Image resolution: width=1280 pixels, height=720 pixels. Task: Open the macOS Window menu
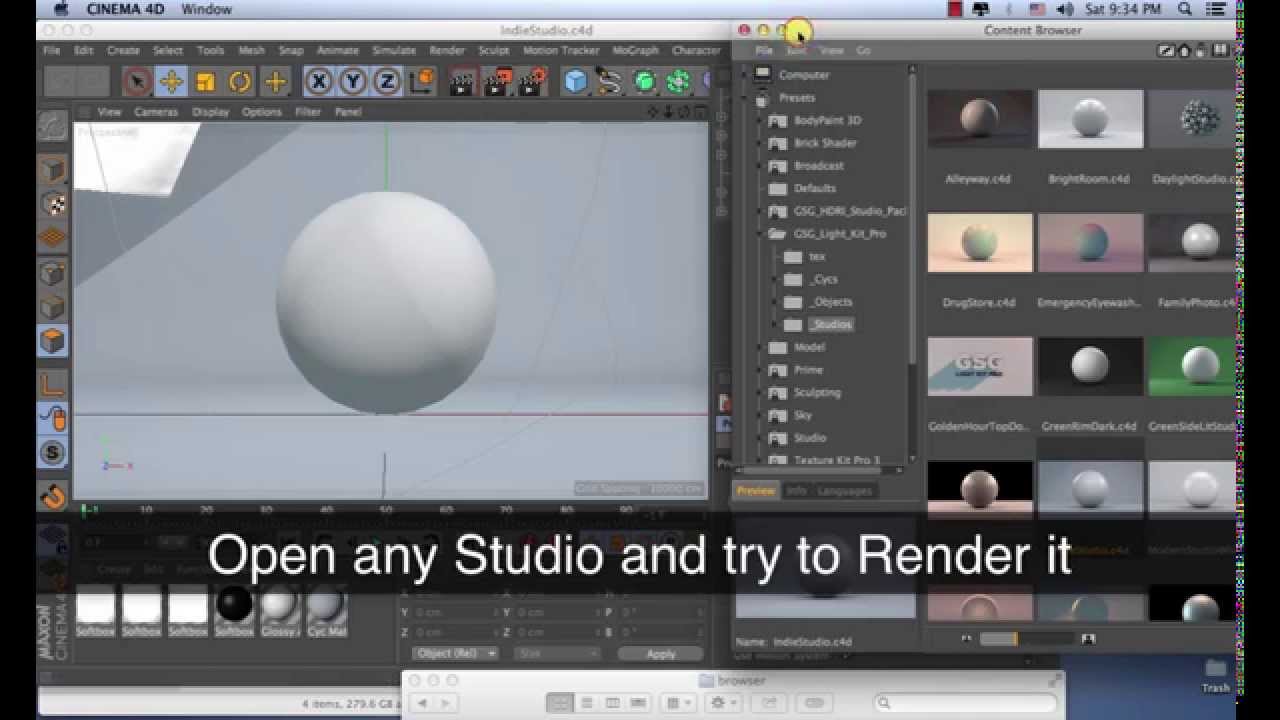pos(207,9)
